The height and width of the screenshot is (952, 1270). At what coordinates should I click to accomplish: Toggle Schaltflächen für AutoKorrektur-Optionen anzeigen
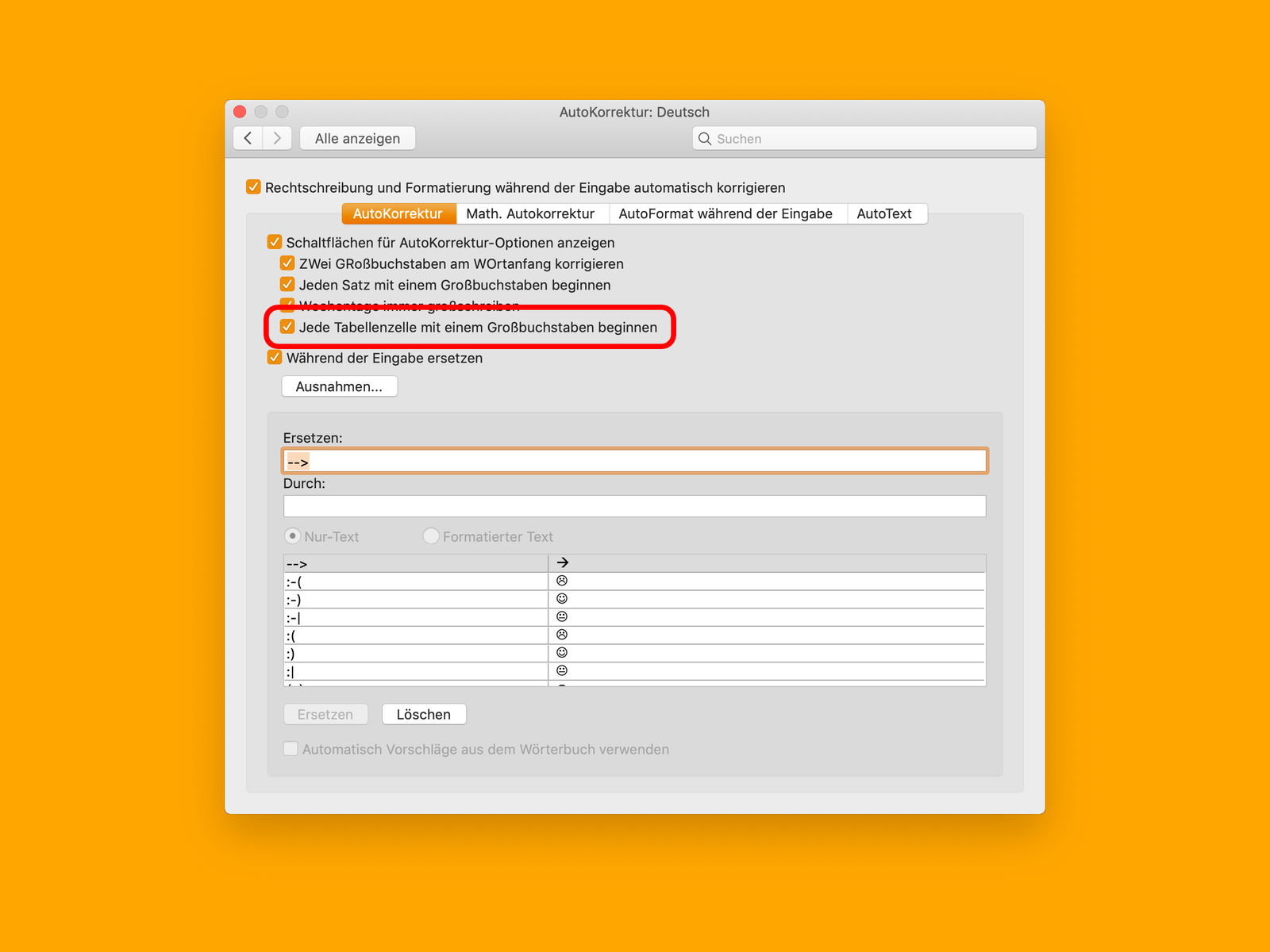click(x=275, y=242)
